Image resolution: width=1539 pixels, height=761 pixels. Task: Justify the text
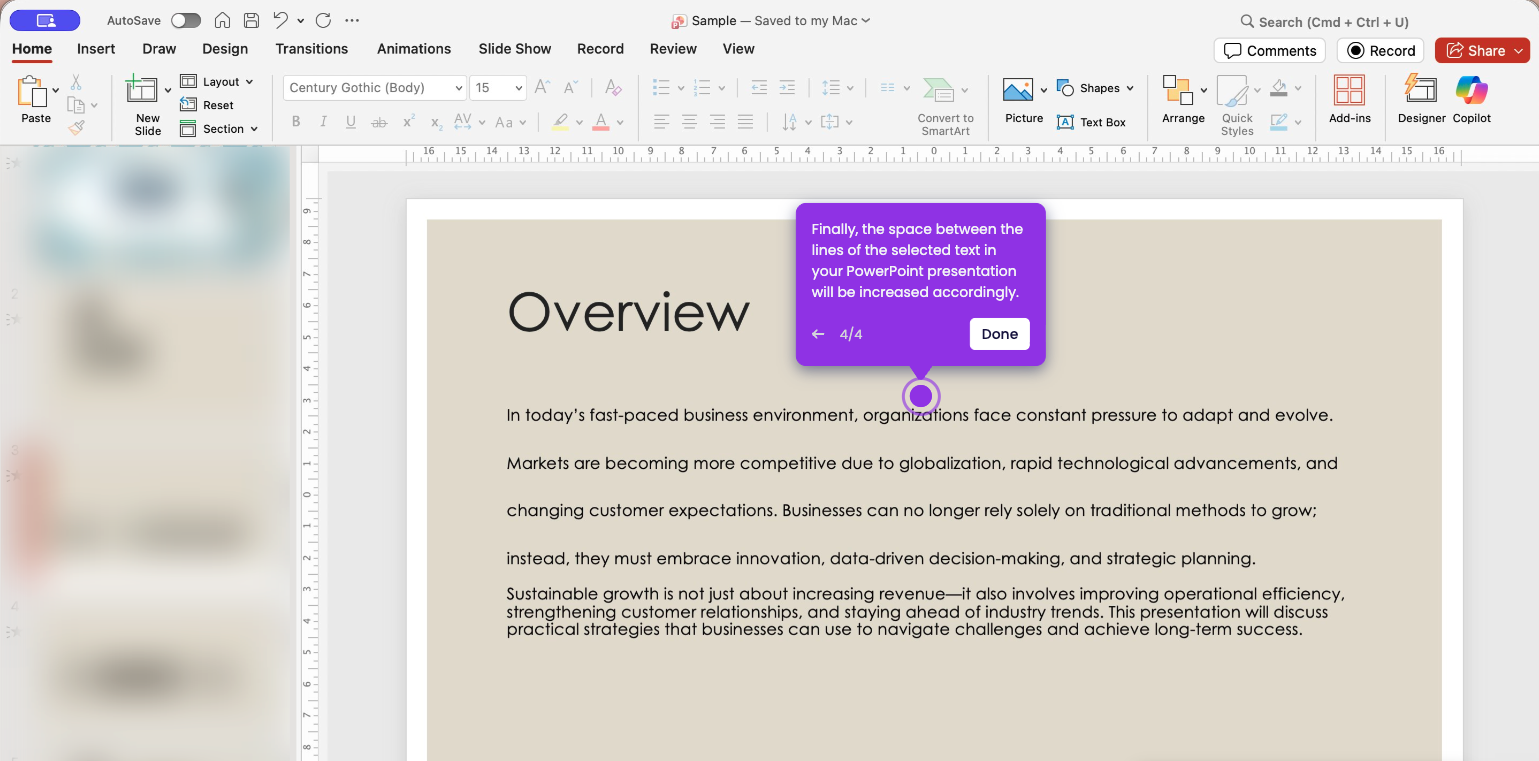(745, 122)
